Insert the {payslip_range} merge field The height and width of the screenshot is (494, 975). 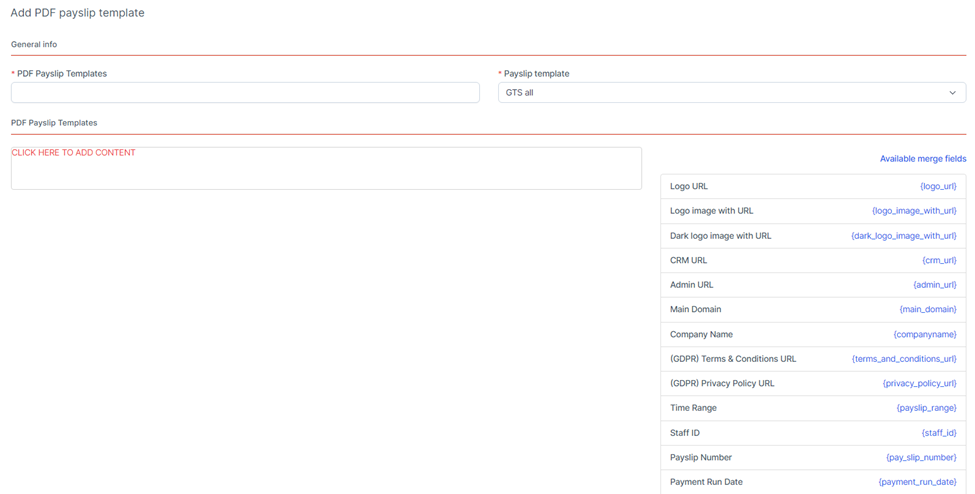click(x=926, y=408)
